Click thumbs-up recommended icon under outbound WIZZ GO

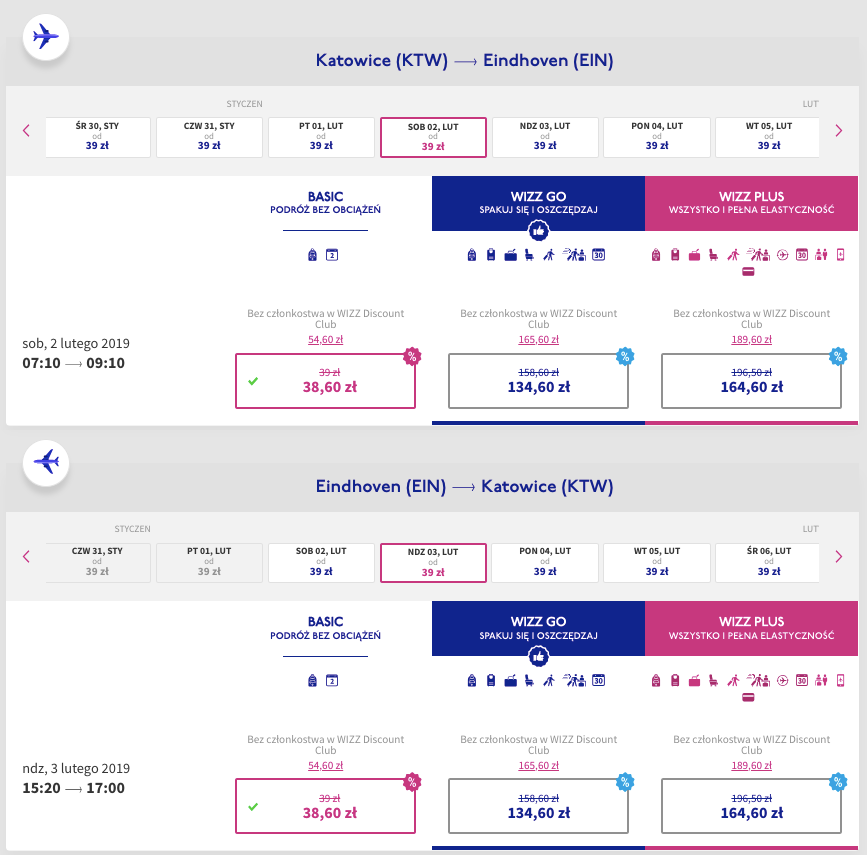click(x=538, y=230)
